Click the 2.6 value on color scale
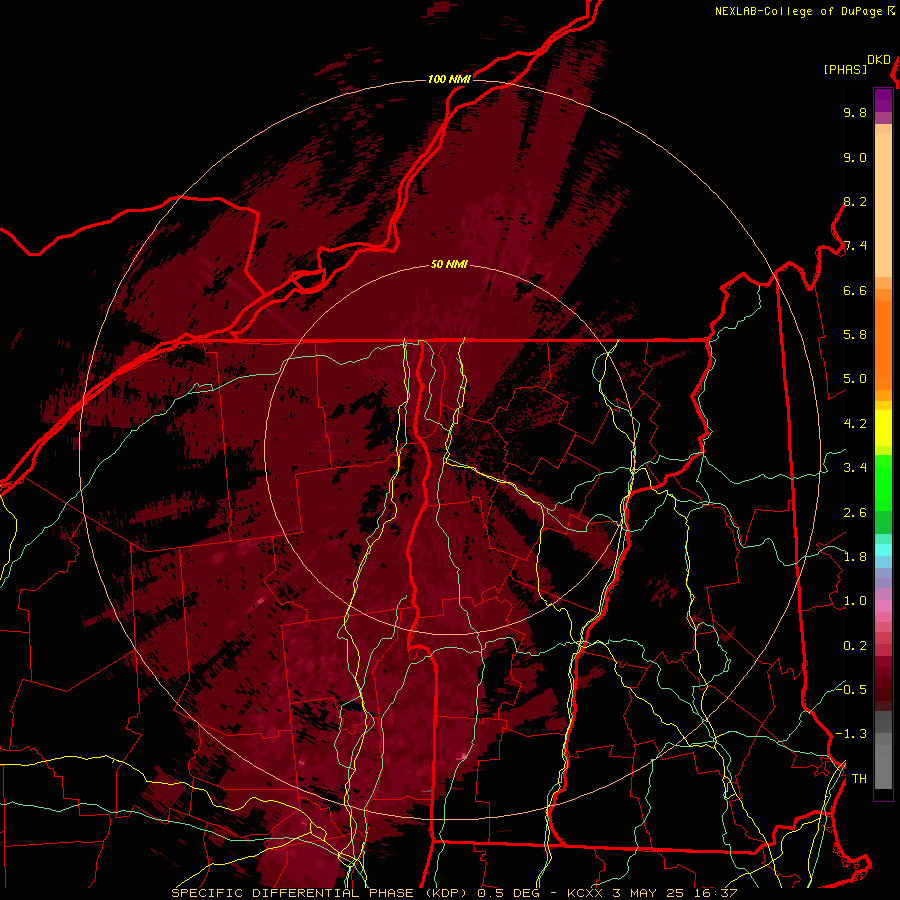Screen dimensions: 900x900 click(855, 513)
